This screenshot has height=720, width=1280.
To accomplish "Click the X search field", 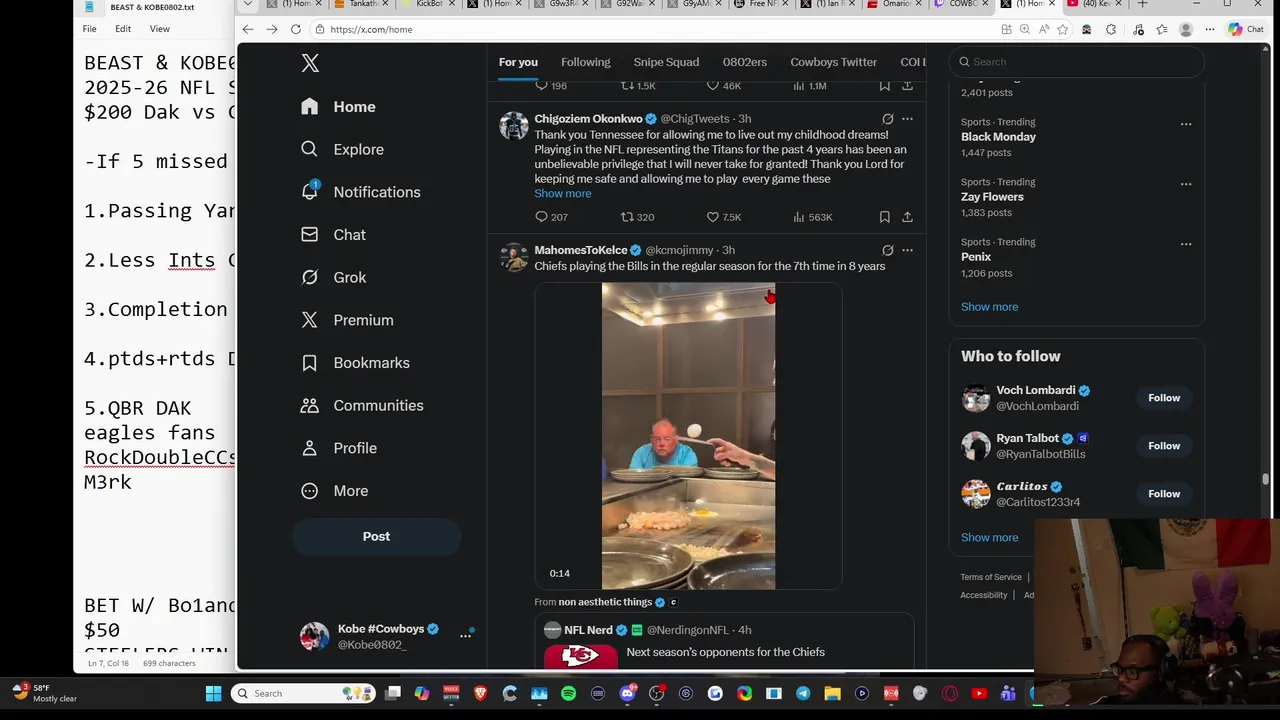I will (x=1076, y=62).
